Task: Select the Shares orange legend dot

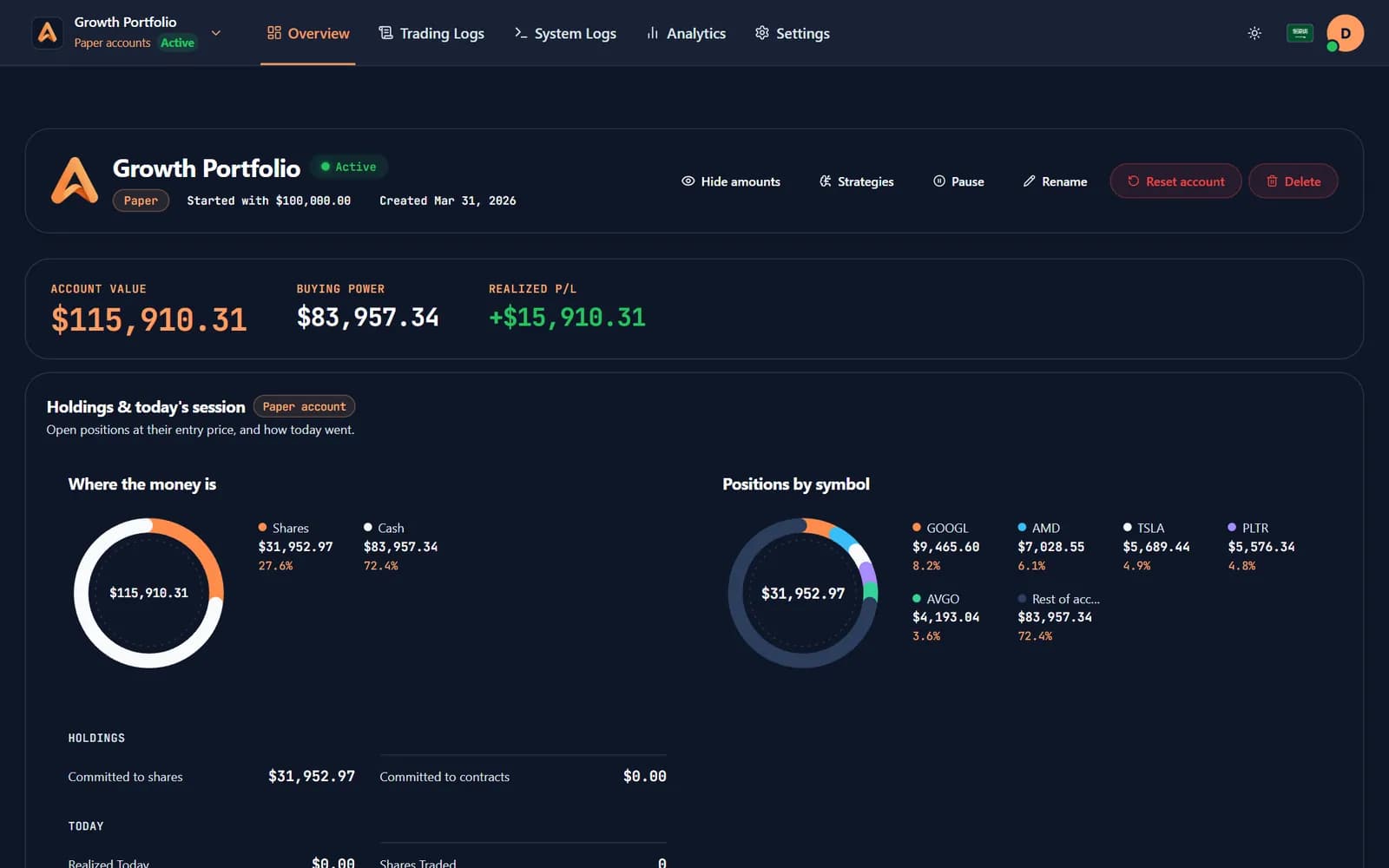Action: 262,527
